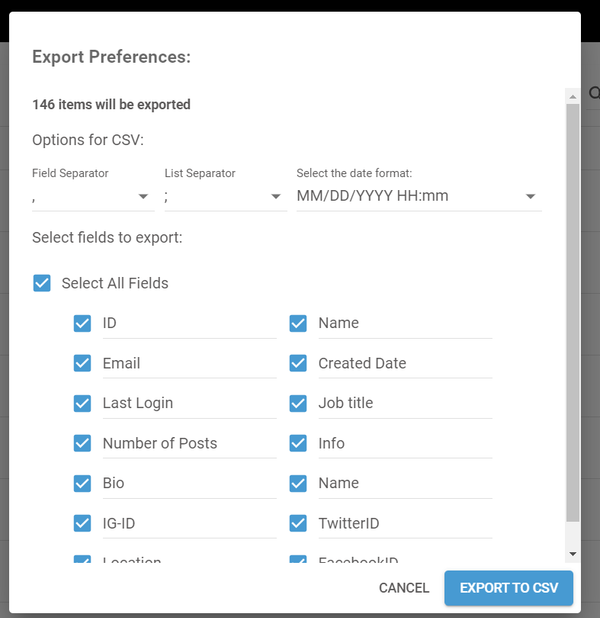The width and height of the screenshot is (600, 618).
Task: Expand the List Separator dropdown
Action: 225,196
